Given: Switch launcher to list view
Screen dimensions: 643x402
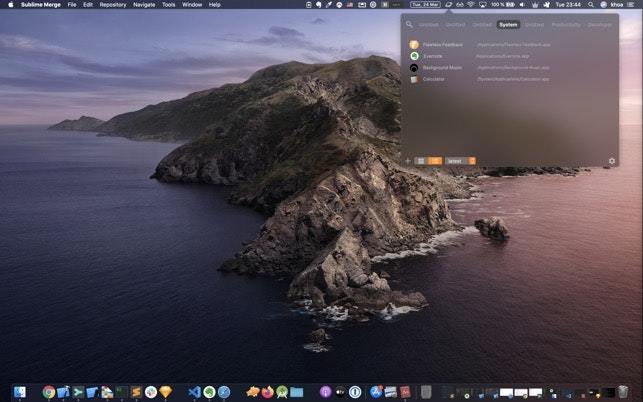Looking at the screenshot, I should click(435, 161).
